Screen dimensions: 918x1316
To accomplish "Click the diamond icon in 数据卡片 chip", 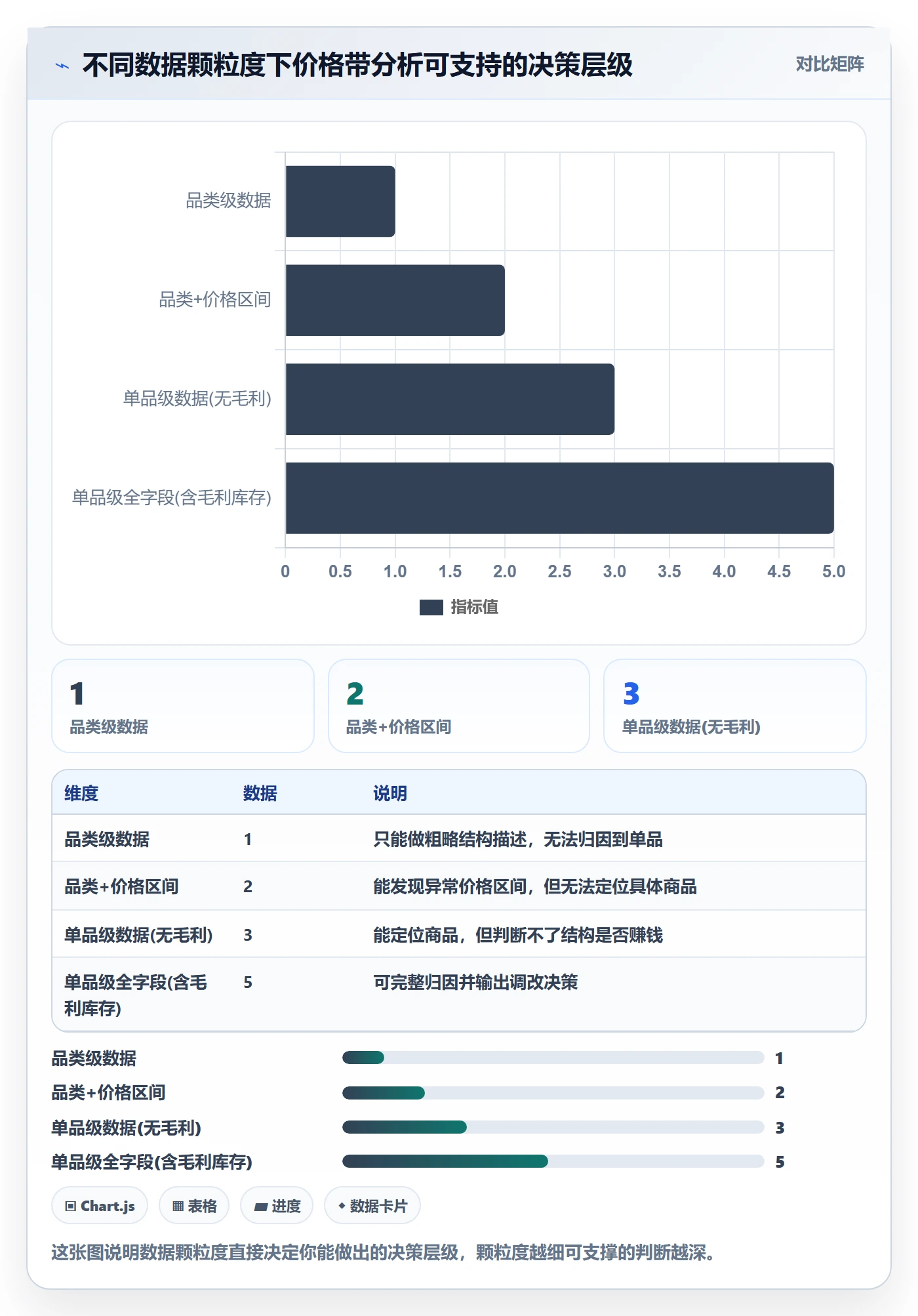I will [x=342, y=1206].
